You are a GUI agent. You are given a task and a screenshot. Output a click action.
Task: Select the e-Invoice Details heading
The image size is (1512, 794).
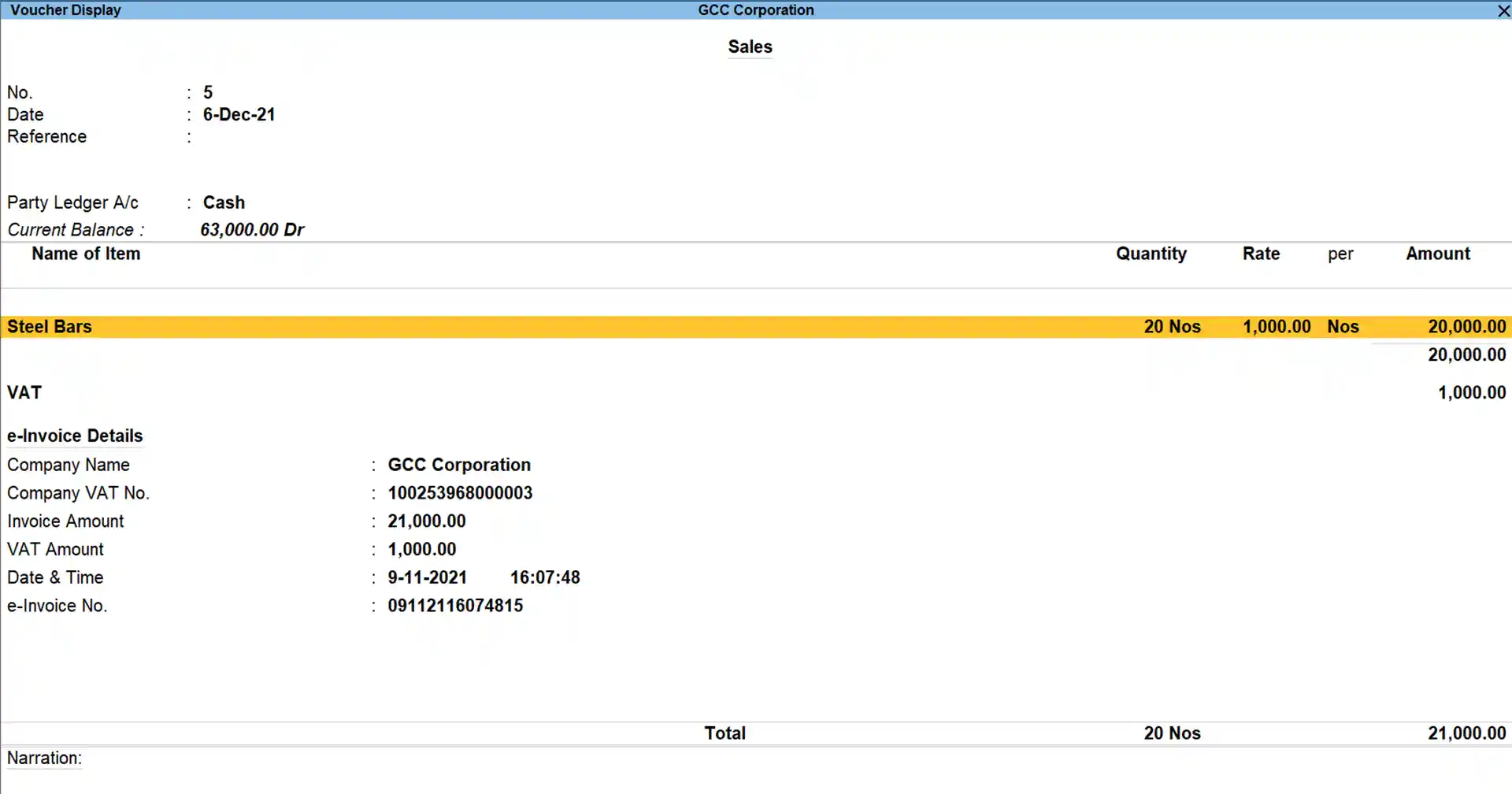coord(75,436)
